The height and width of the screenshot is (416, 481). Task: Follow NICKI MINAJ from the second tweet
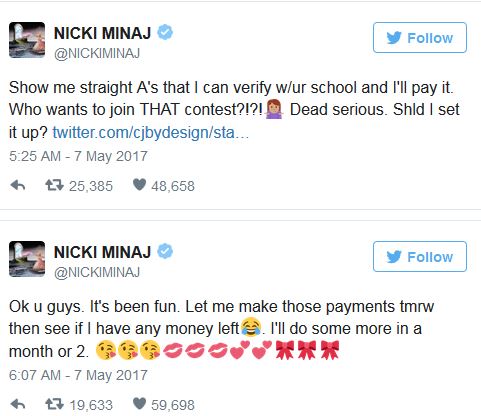(420, 257)
